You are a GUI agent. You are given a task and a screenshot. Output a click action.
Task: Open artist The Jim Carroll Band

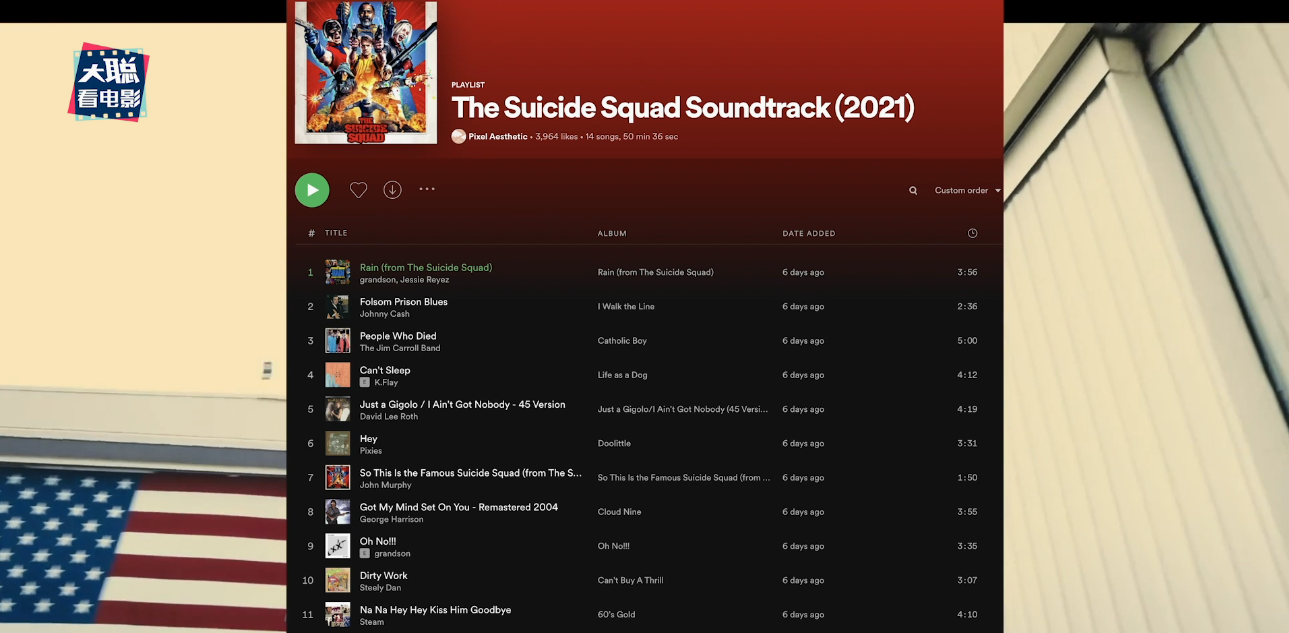(400, 348)
